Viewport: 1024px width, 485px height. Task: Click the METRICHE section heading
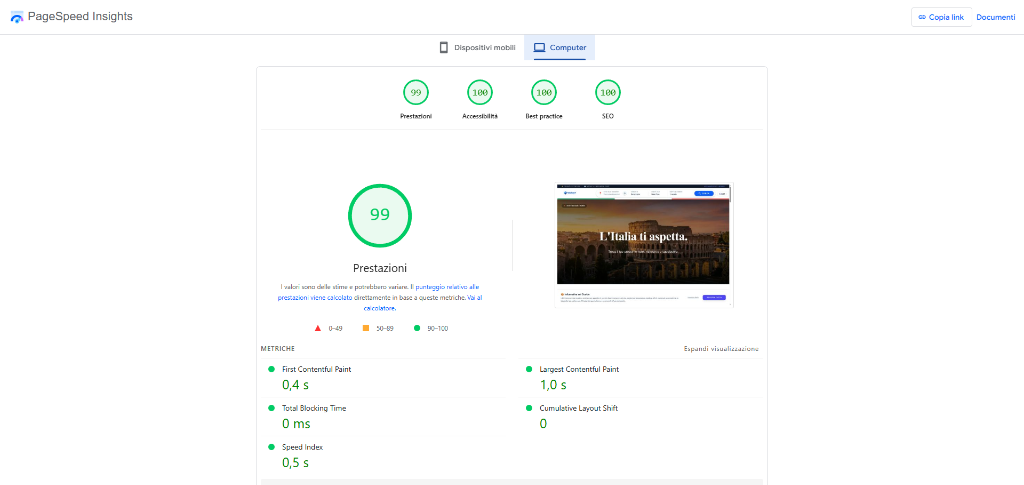click(278, 349)
